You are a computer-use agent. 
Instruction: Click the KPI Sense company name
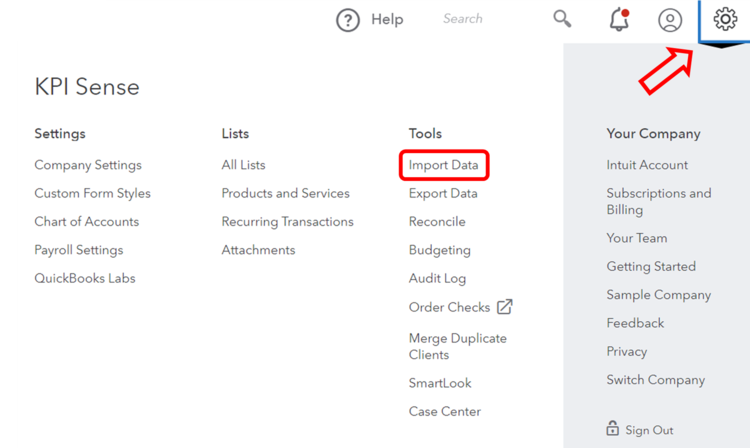(x=87, y=87)
